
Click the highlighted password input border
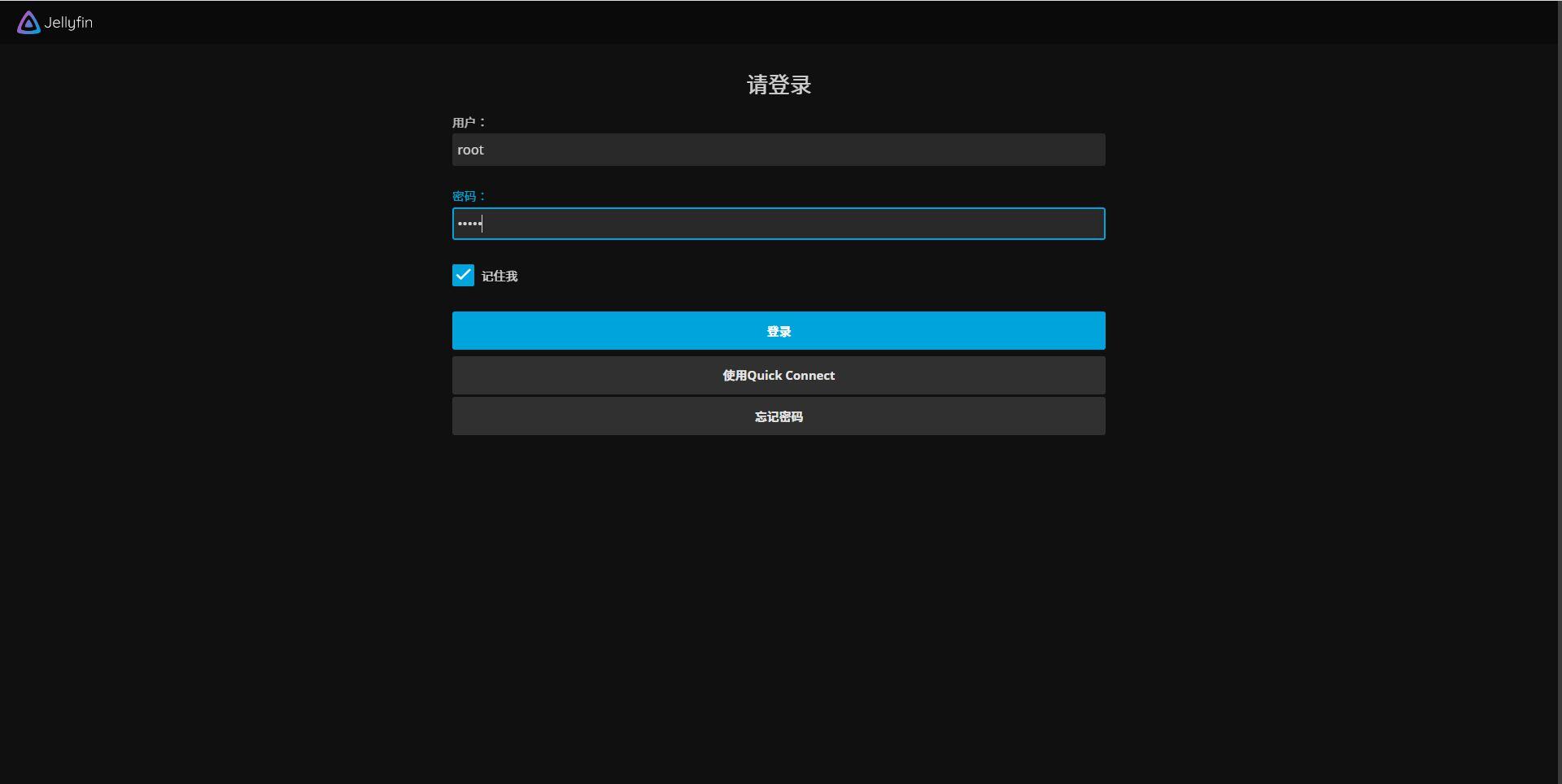point(778,208)
